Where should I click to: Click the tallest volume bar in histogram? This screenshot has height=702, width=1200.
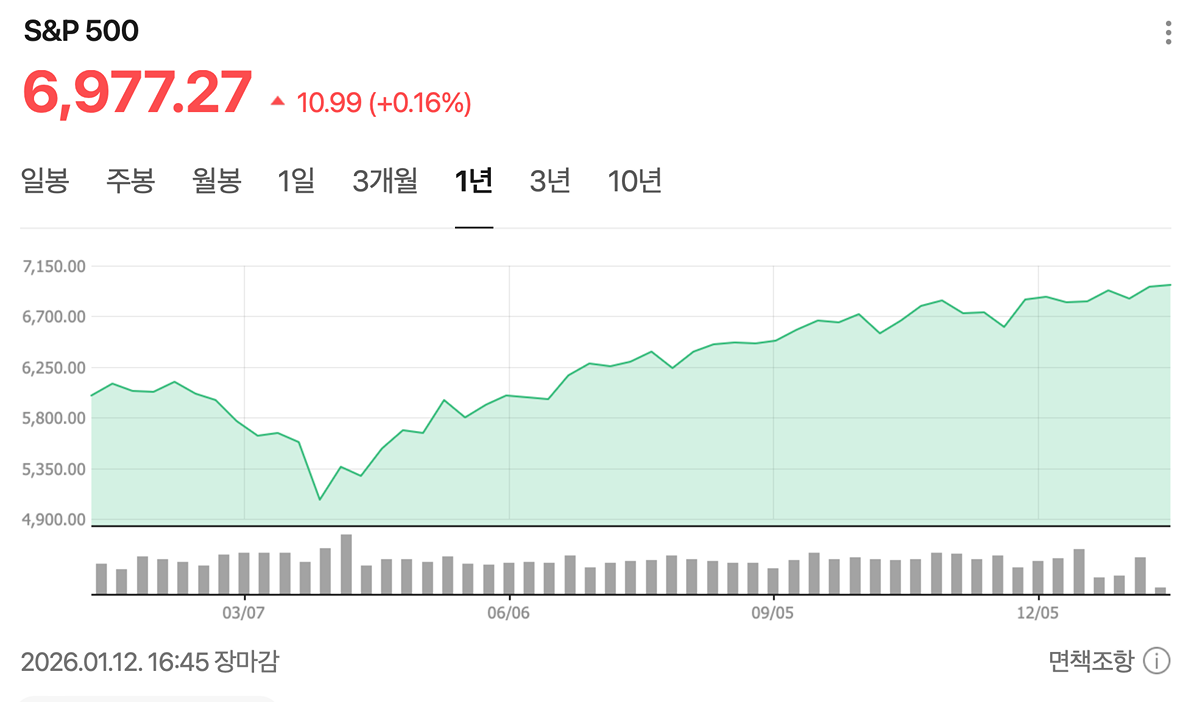[346, 564]
